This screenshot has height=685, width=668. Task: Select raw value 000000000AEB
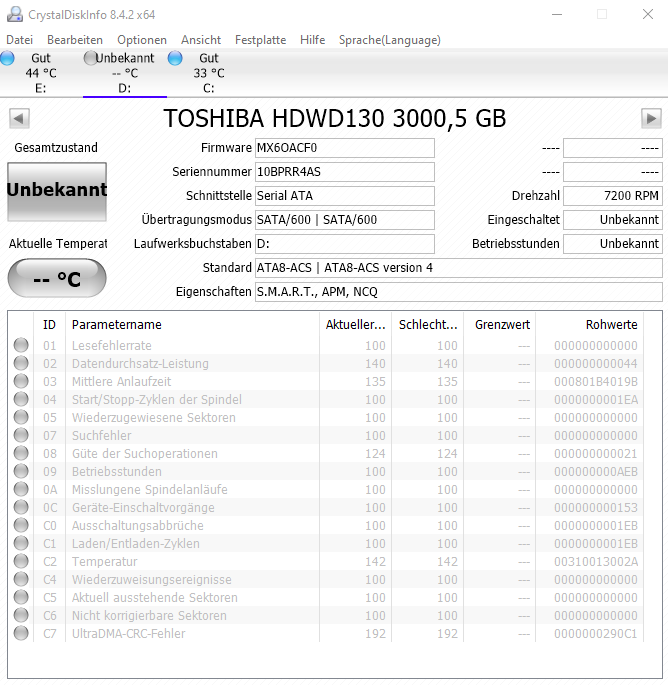(596, 471)
